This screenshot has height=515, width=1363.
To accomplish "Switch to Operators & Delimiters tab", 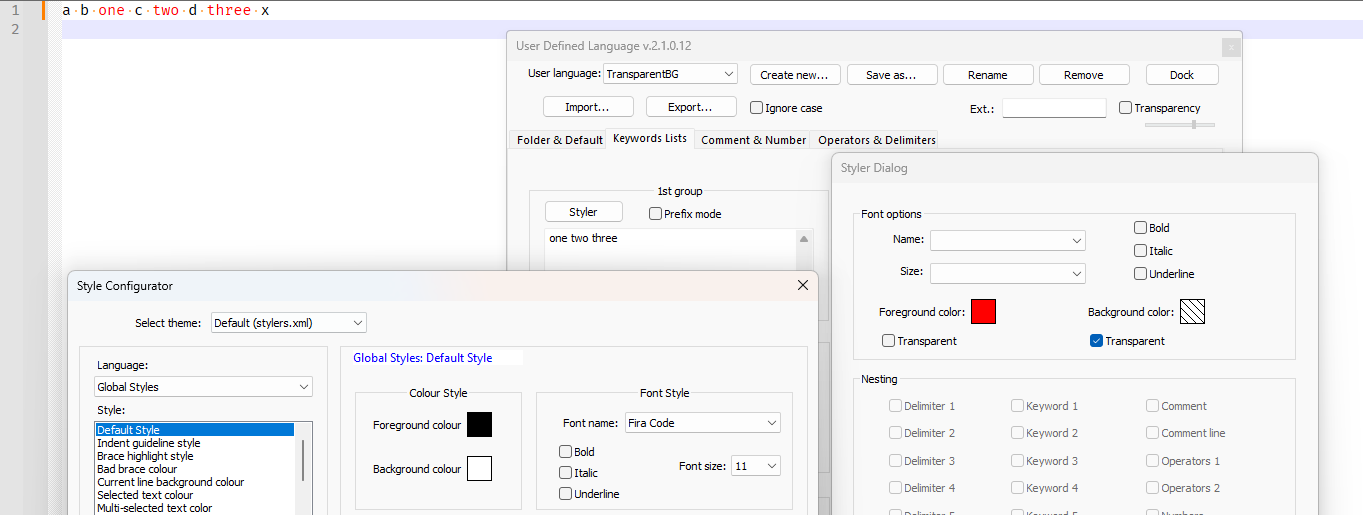I will coord(876,140).
